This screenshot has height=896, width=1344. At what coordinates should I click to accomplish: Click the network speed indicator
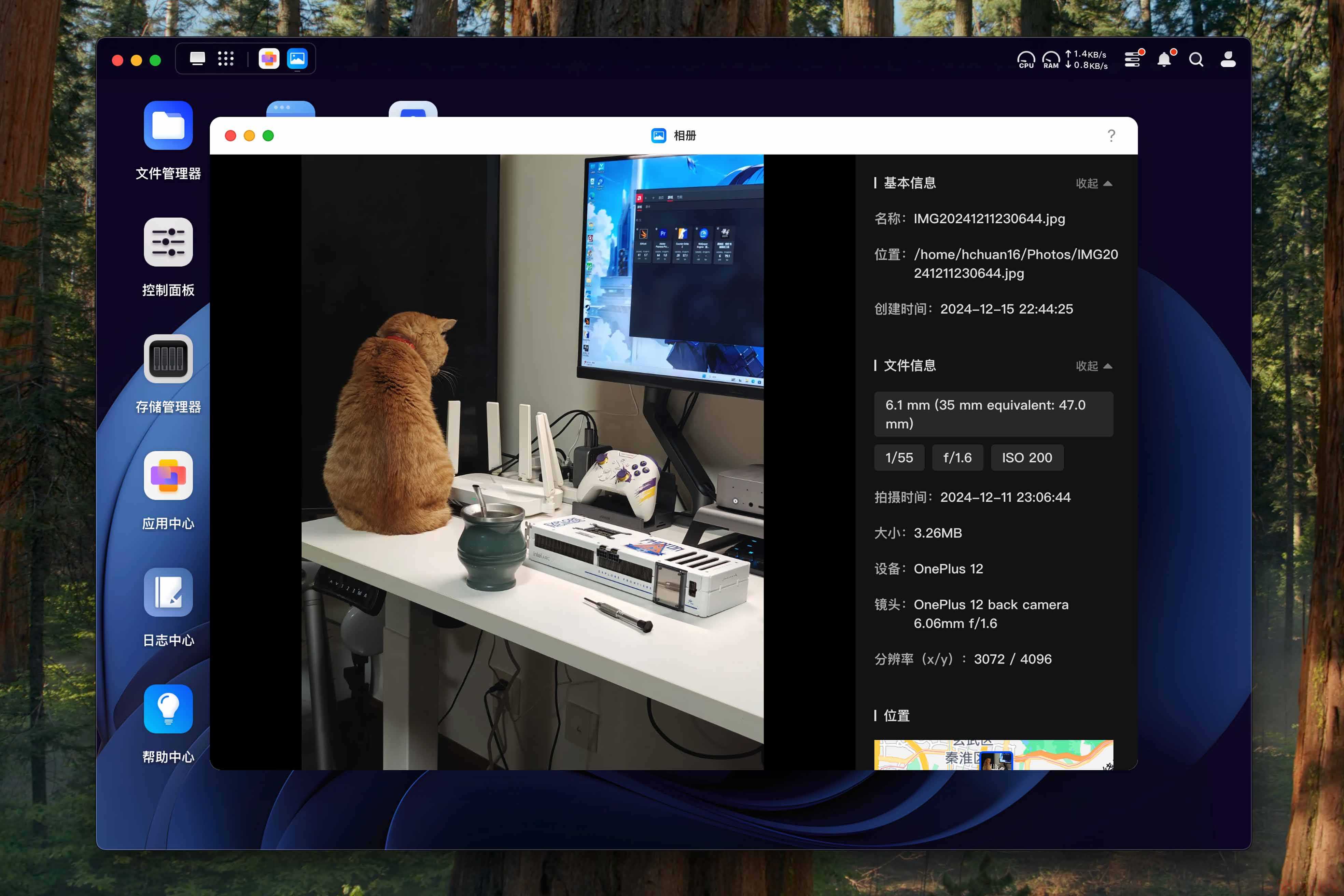[1086, 59]
